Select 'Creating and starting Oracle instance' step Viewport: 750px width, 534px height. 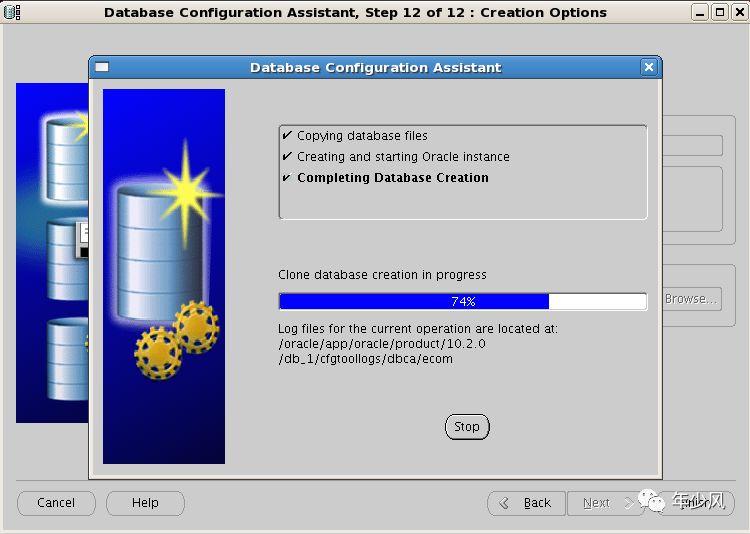point(403,157)
